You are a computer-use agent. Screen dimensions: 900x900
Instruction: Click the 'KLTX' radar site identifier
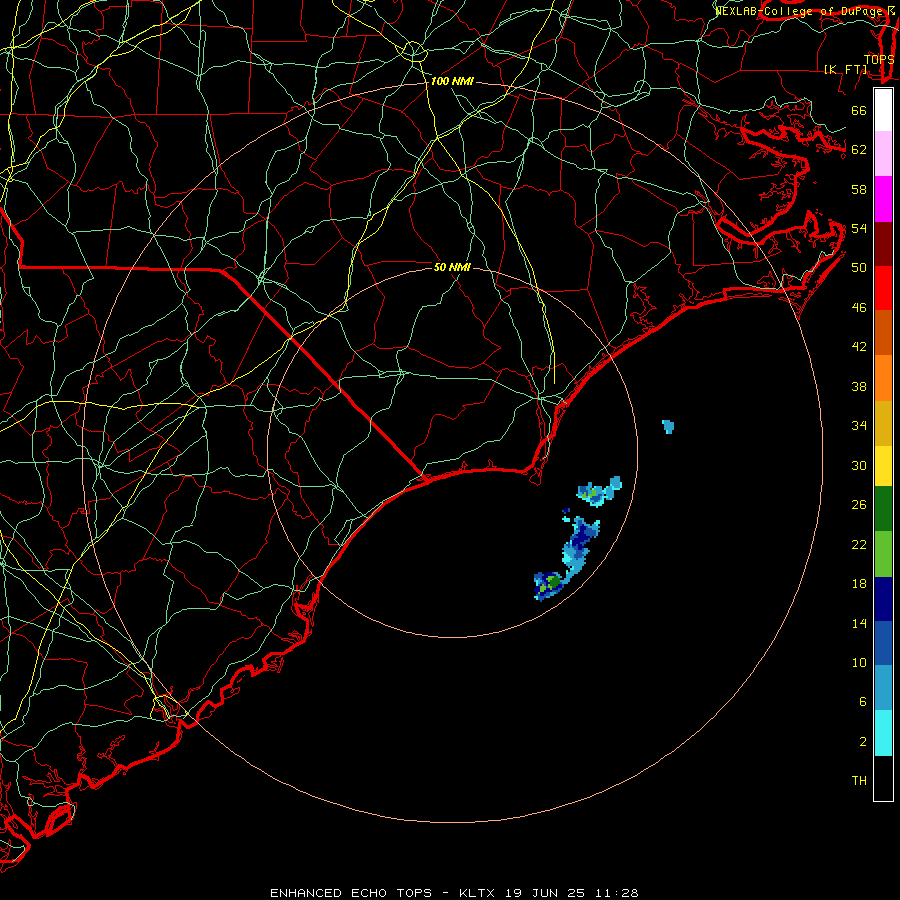click(x=478, y=893)
